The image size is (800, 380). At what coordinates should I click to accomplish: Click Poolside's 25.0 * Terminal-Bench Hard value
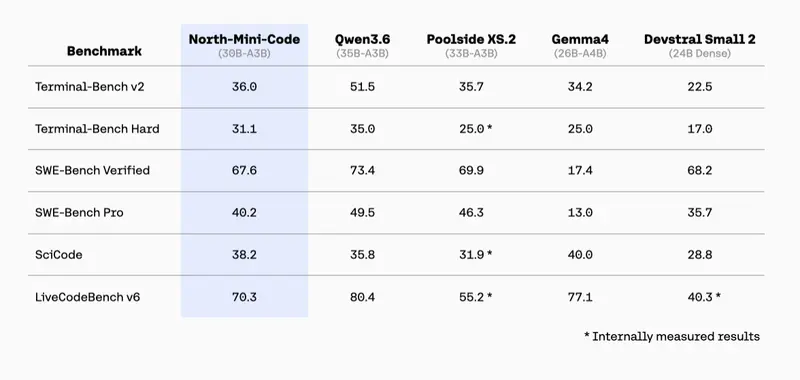click(x=476, y=129)
